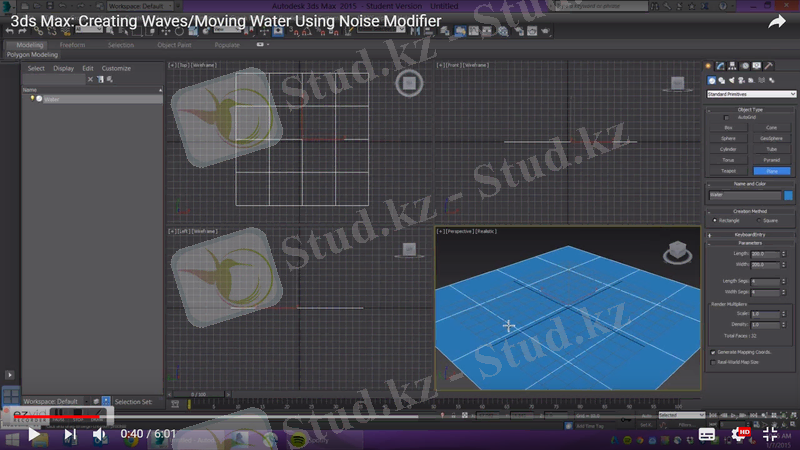Skip to the next video
This screenshot has width=800, height=450.
(x=70, y=435)
